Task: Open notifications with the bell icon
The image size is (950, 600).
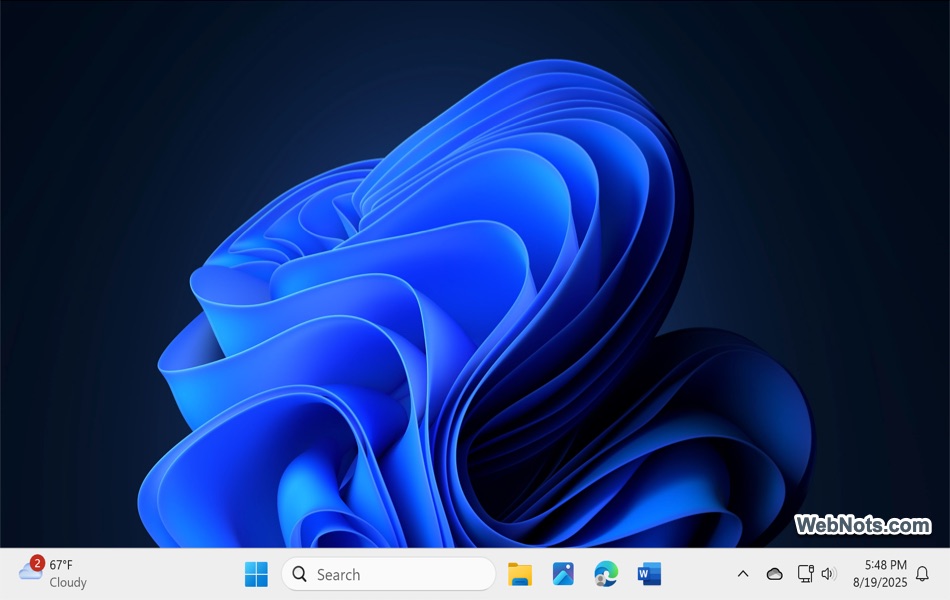Action: point(922,573)
